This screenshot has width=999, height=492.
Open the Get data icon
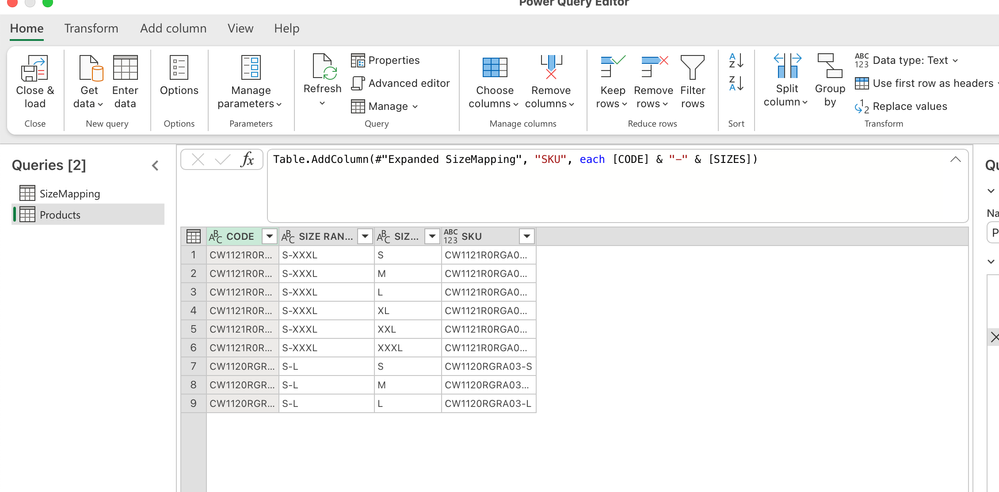click(90, 68)
